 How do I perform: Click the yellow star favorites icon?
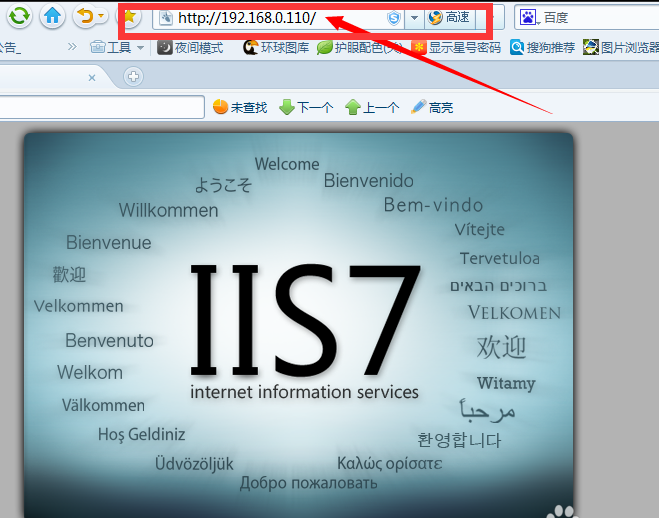130,17
